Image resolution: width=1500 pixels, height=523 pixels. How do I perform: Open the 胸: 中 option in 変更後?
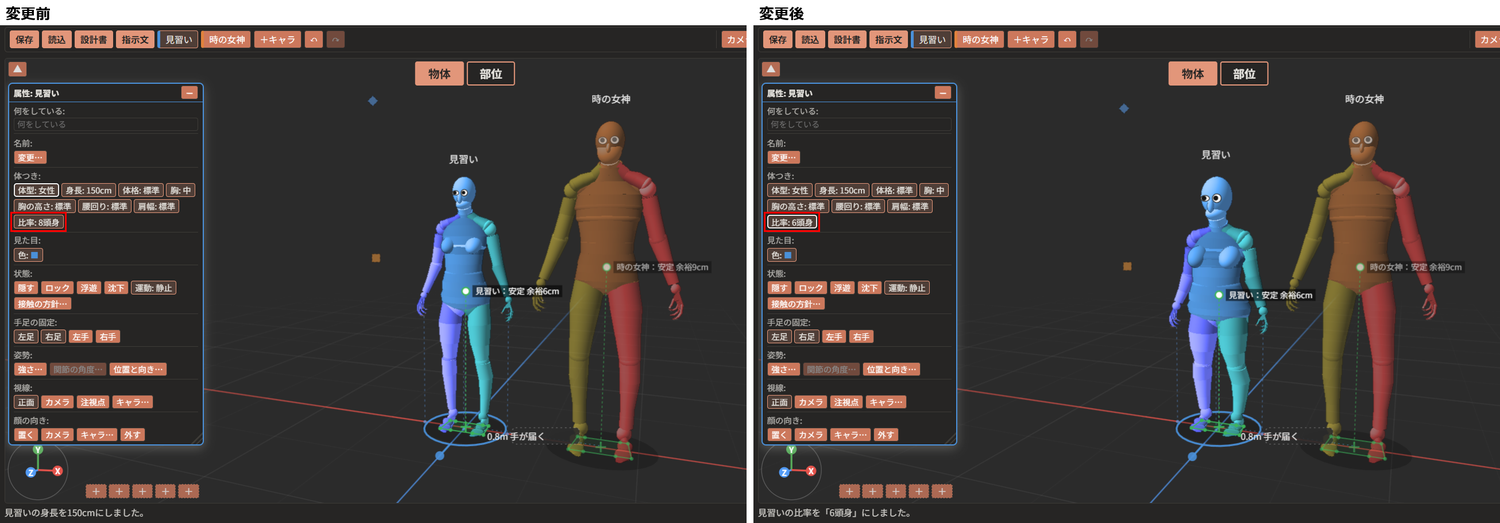pyautogui.click(x=934, y=190)
